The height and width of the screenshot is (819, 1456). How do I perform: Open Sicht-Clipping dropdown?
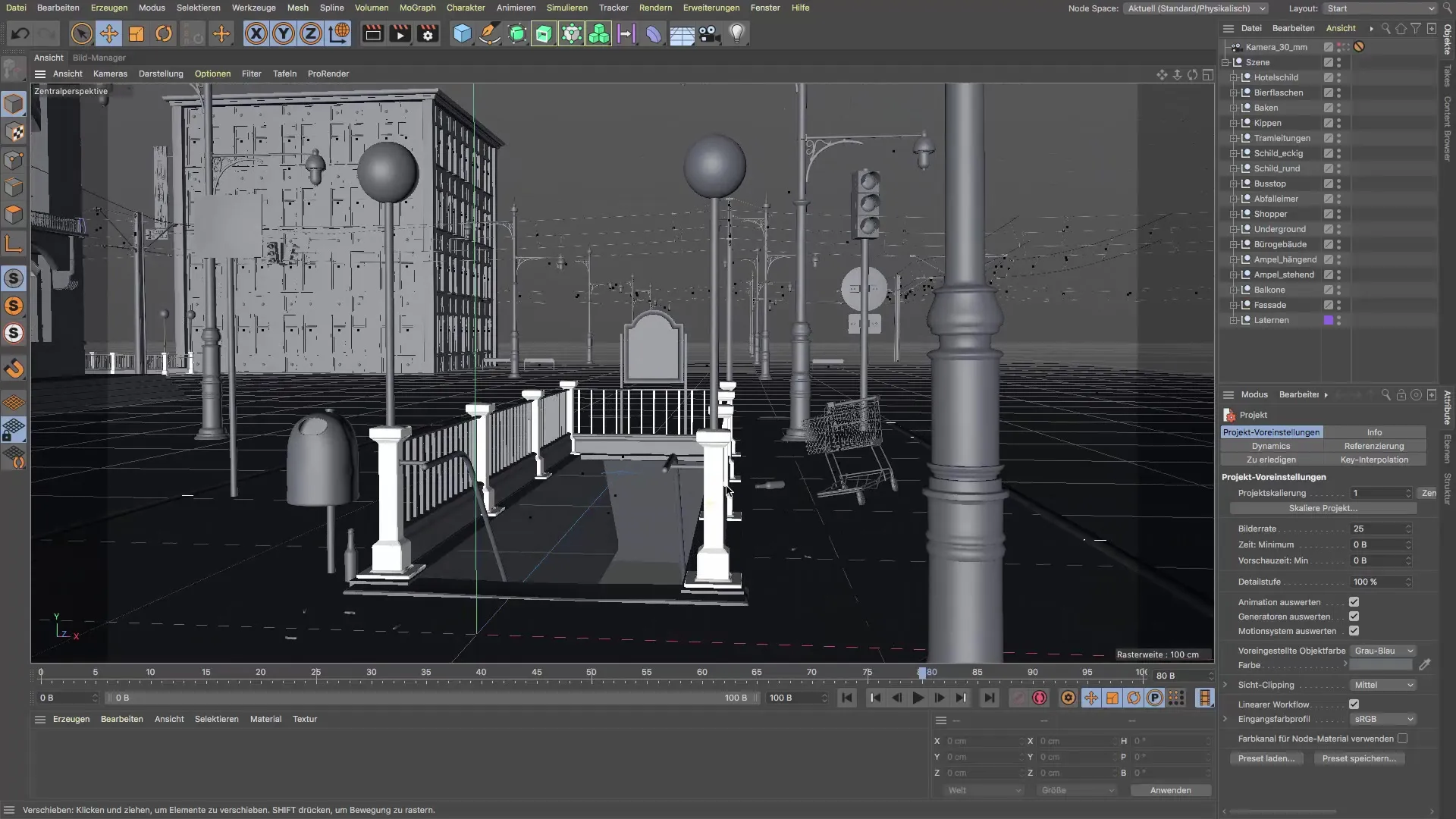point(1383,685)
